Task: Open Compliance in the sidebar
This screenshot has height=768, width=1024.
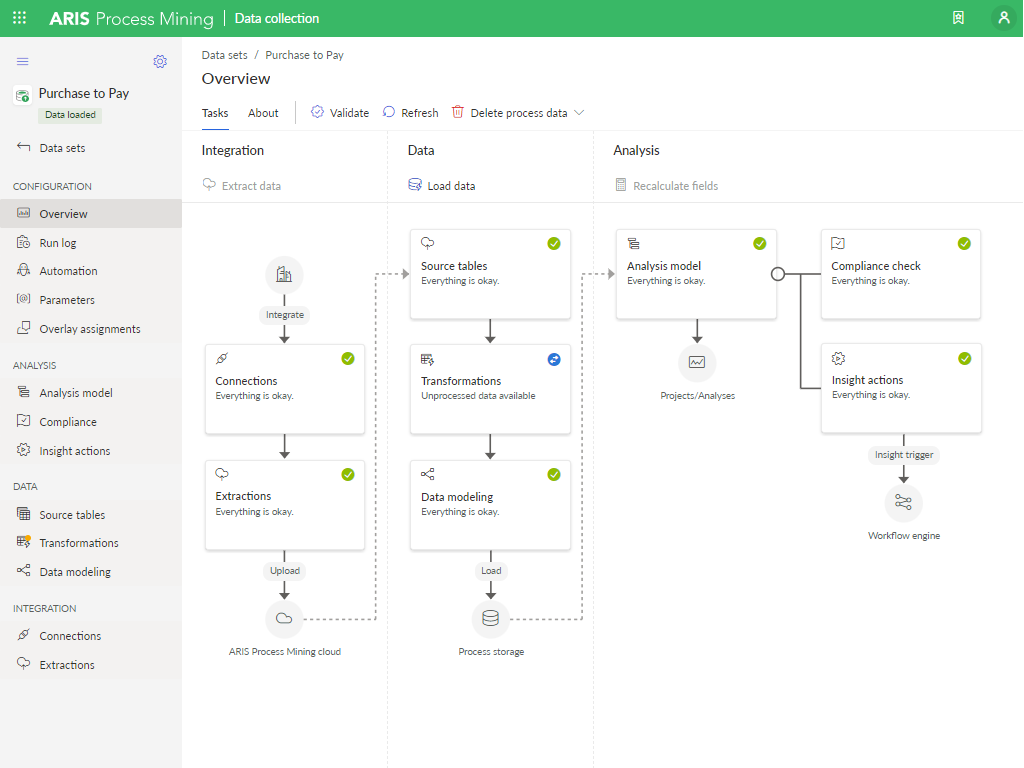Action: [91, 422]
